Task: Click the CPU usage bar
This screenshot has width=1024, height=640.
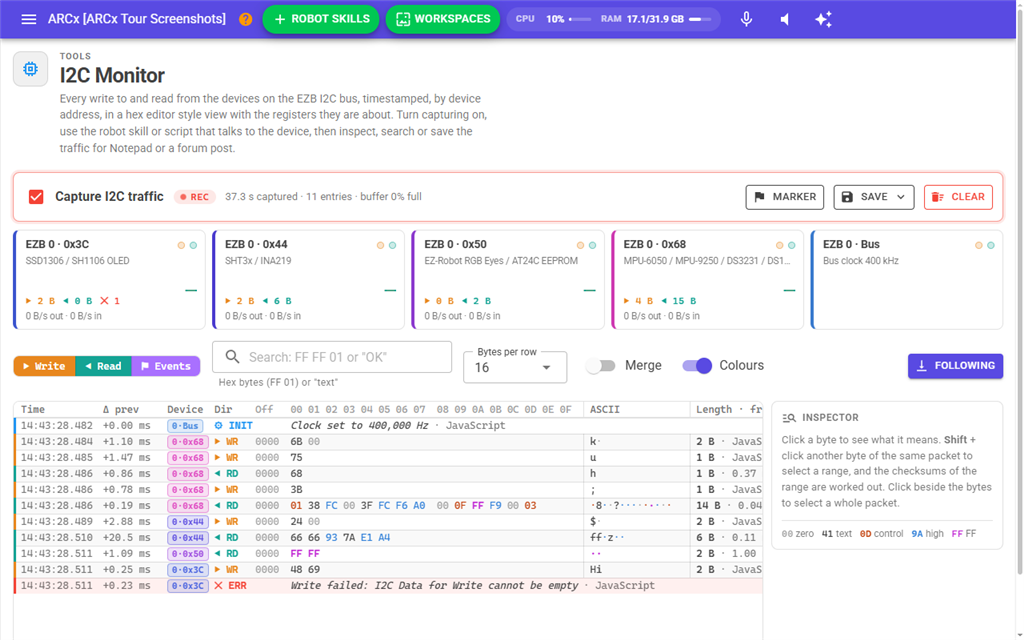Action: click(x=580, y=19)
